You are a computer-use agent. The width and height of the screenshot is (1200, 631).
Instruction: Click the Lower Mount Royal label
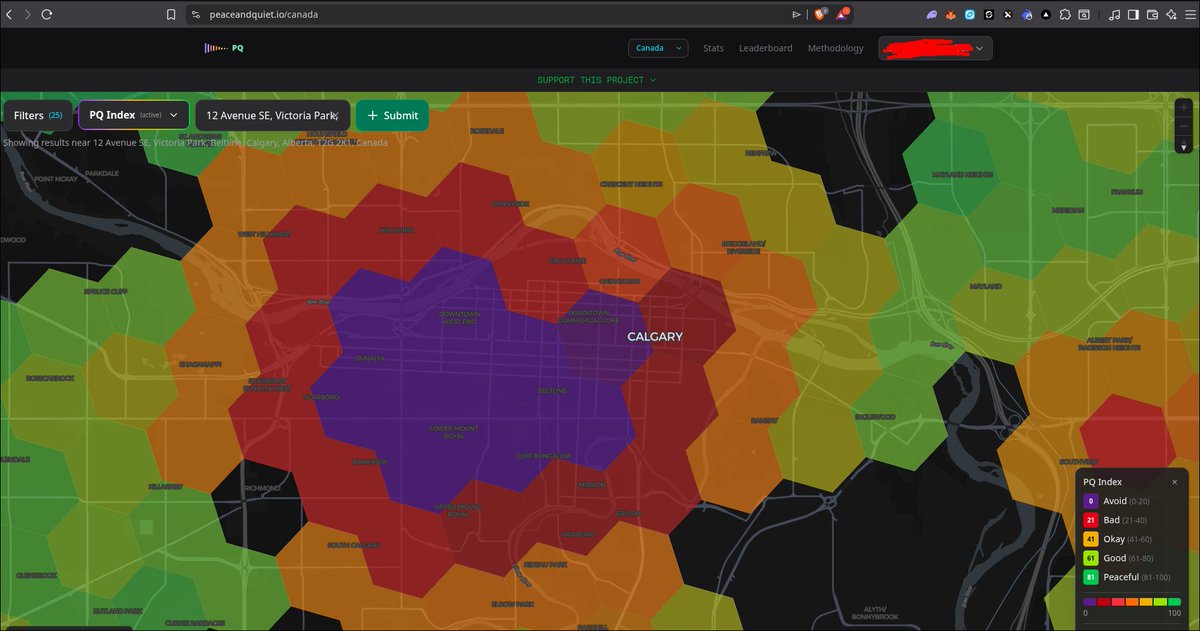point(454,432)
